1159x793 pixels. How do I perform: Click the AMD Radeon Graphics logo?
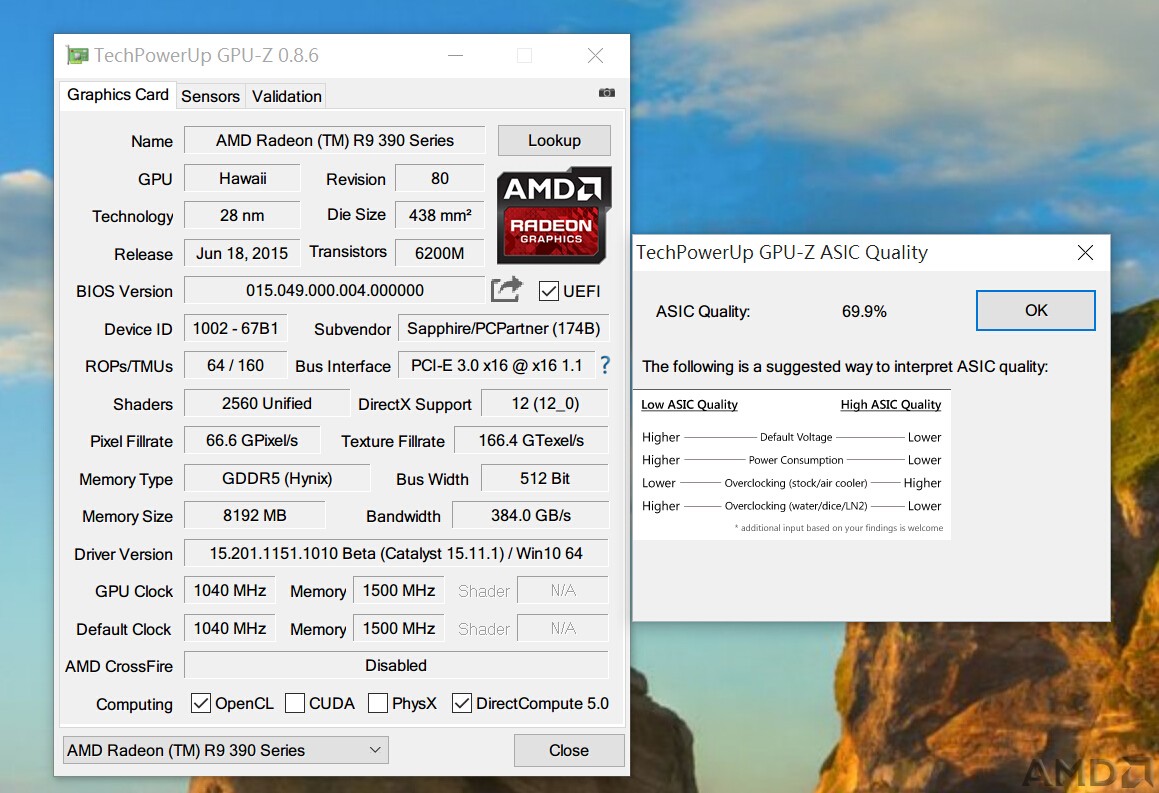[554, 215]
